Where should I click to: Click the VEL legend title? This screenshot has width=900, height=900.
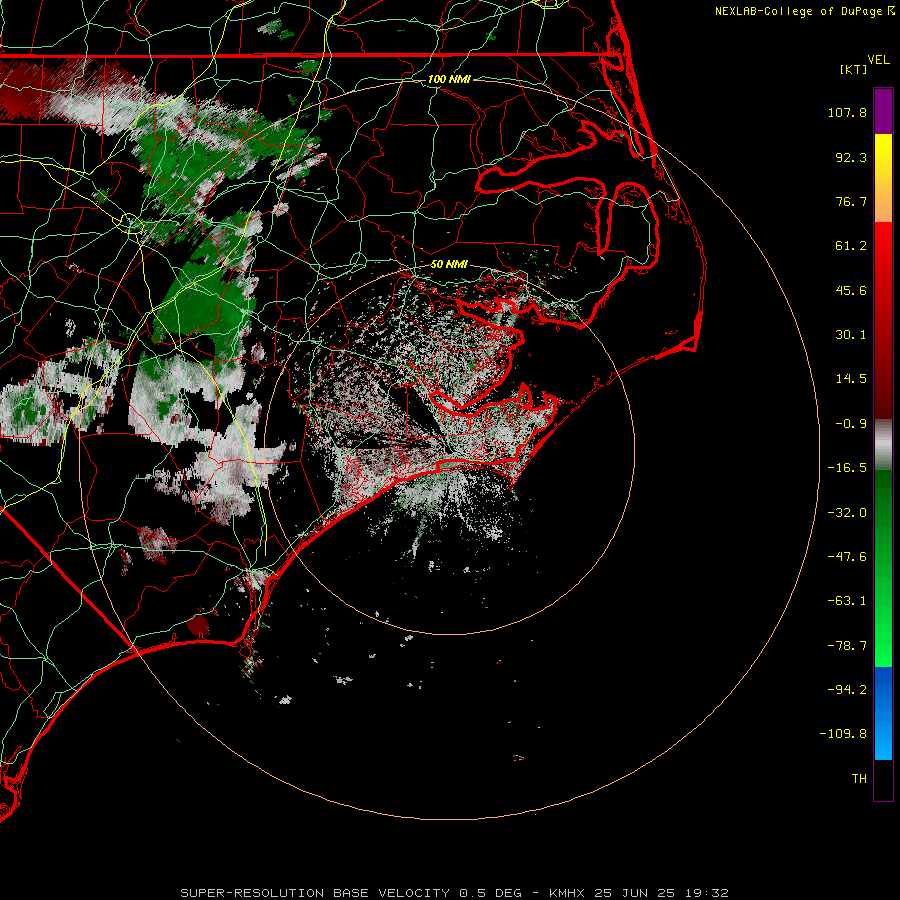pyautogui.click(x=878, y=60)
